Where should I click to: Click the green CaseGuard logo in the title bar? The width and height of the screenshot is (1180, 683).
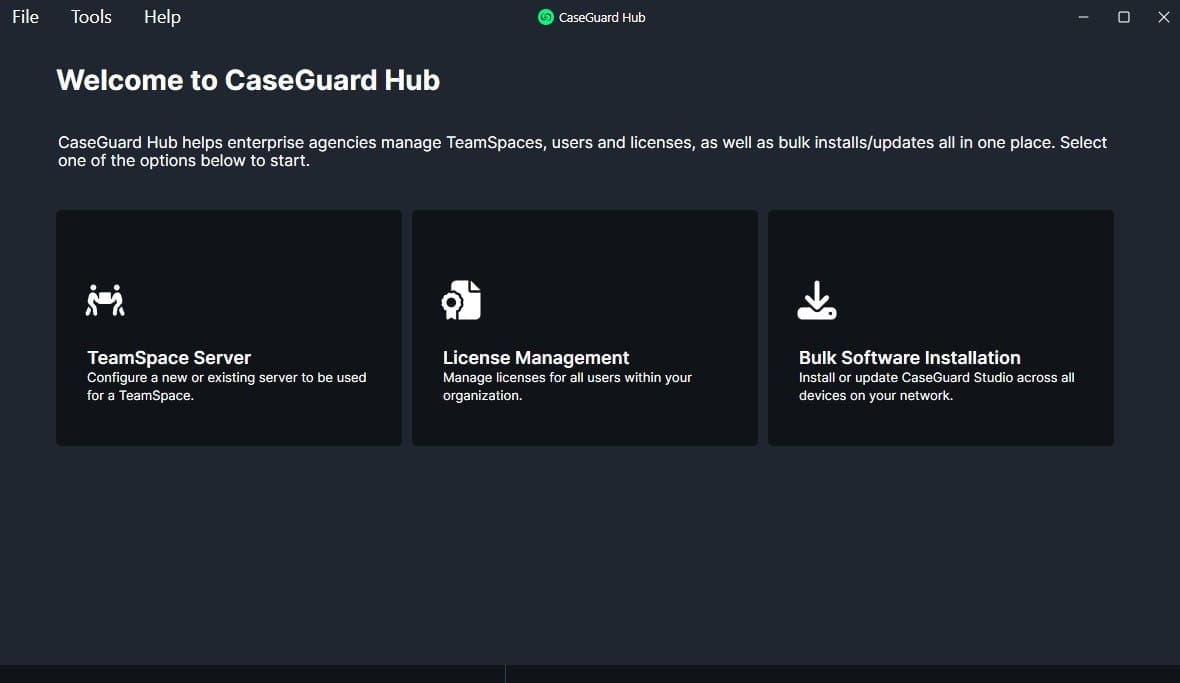tap(545, 17)
